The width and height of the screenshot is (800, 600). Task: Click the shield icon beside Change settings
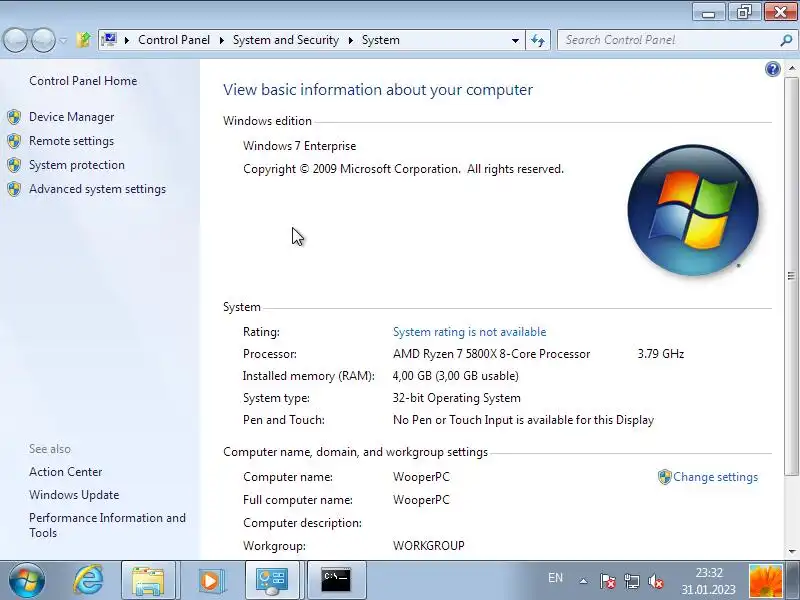tap(664, 477)
